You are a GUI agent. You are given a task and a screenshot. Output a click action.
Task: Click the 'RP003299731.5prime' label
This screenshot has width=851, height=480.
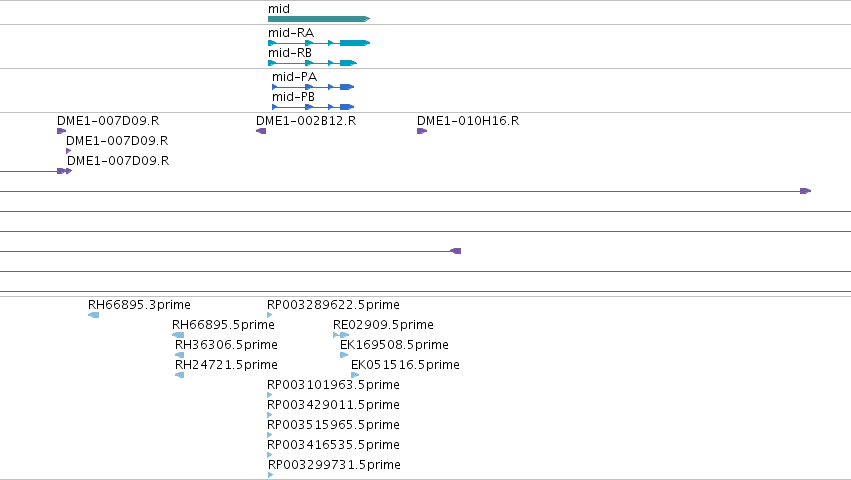click(334, 465)
